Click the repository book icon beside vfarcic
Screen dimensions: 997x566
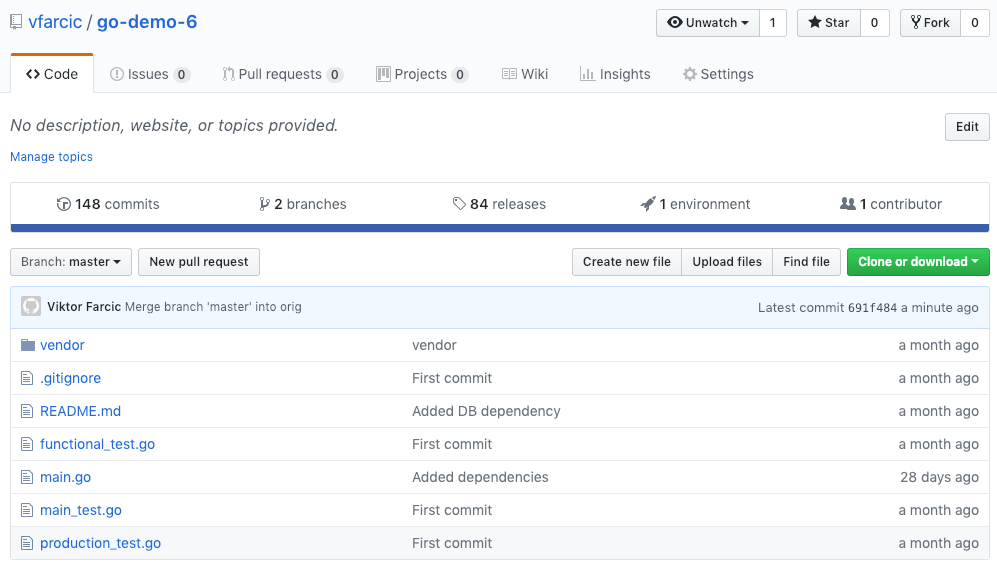16,22
